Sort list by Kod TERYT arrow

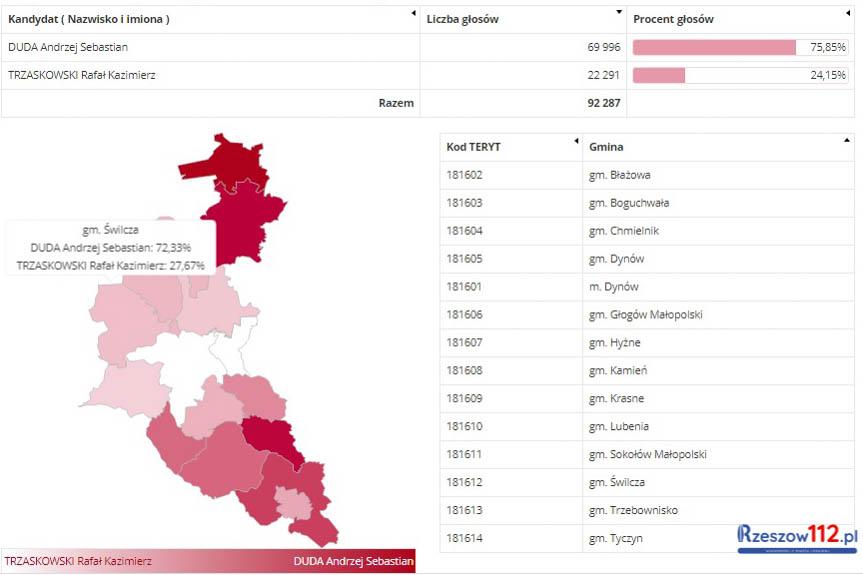point(576,140)
